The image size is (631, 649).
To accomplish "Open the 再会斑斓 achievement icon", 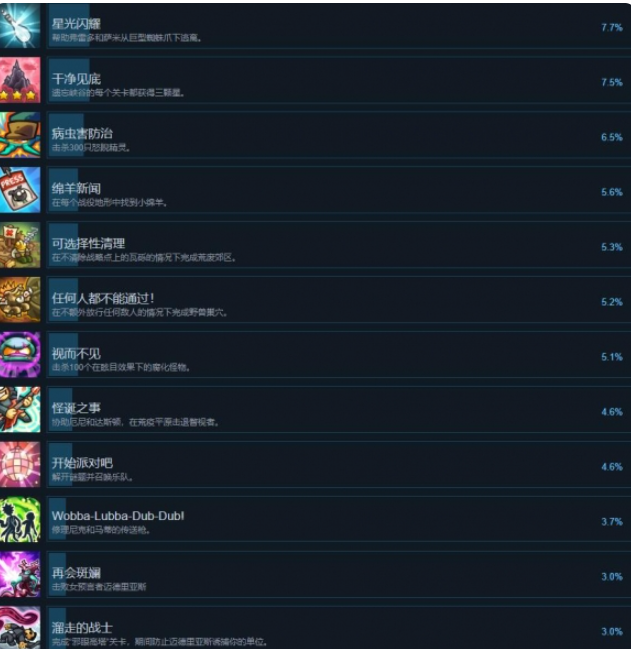I will (x=20, y=574).
